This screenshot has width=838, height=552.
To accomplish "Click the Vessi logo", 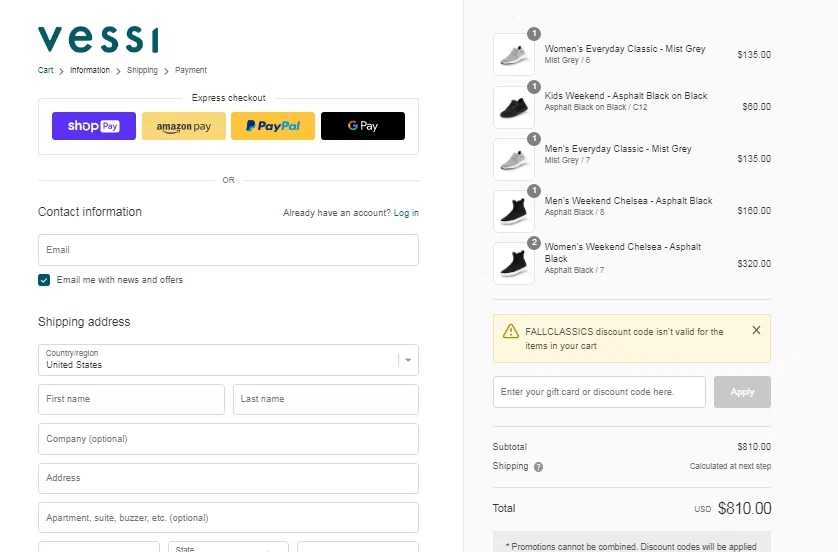I will 98,40.
